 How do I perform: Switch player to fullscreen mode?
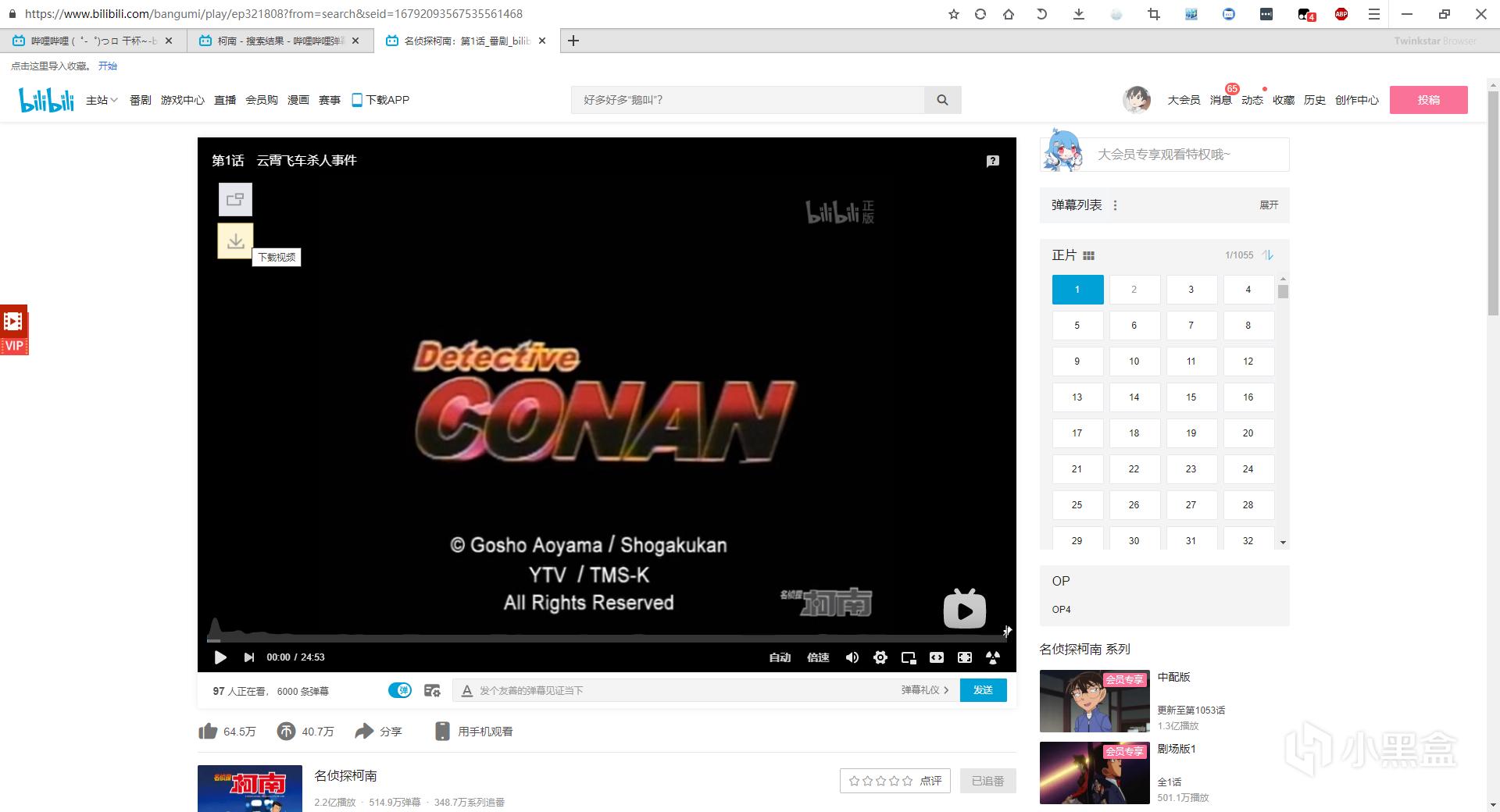(965, 657)
